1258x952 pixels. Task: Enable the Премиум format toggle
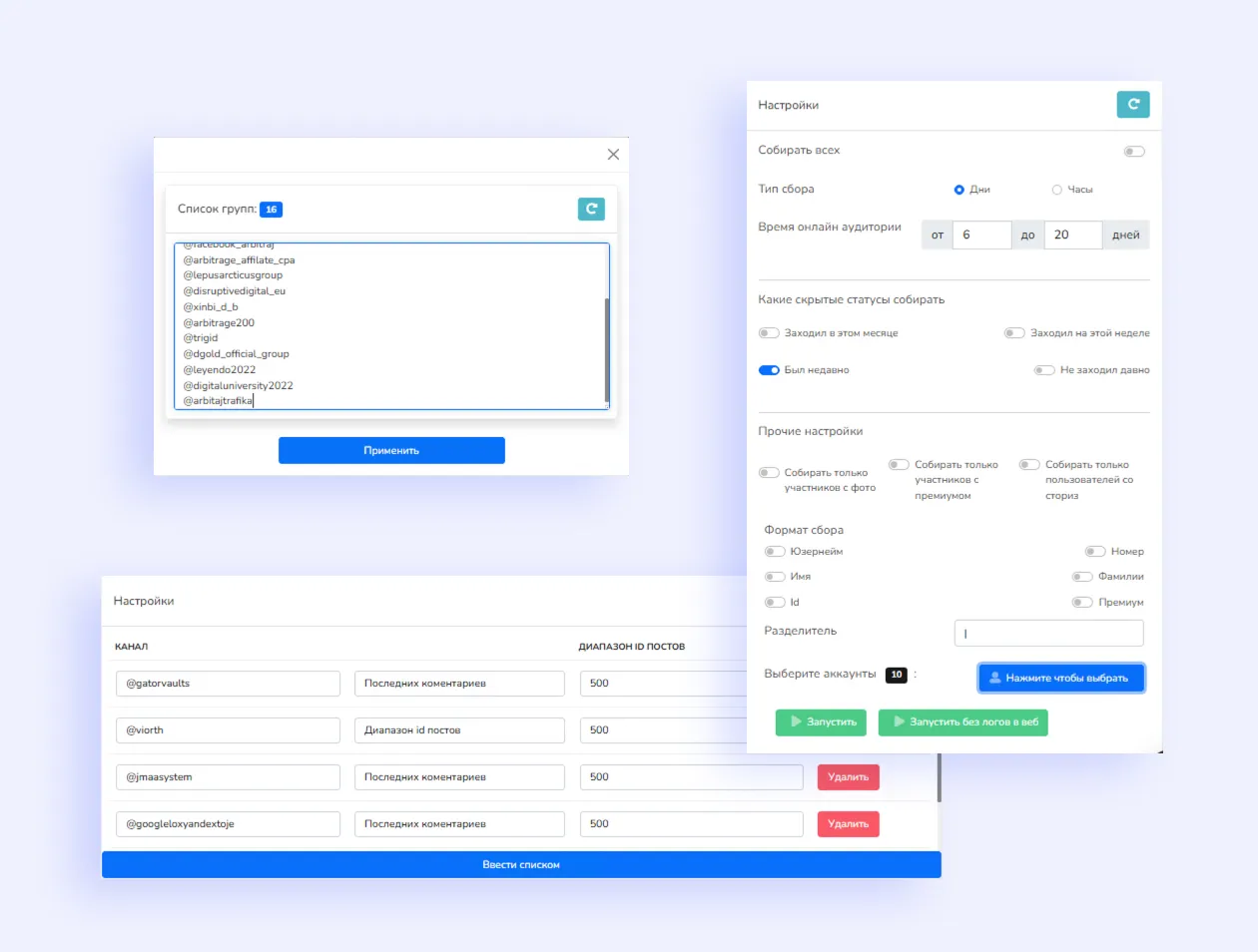(1082, 603)
